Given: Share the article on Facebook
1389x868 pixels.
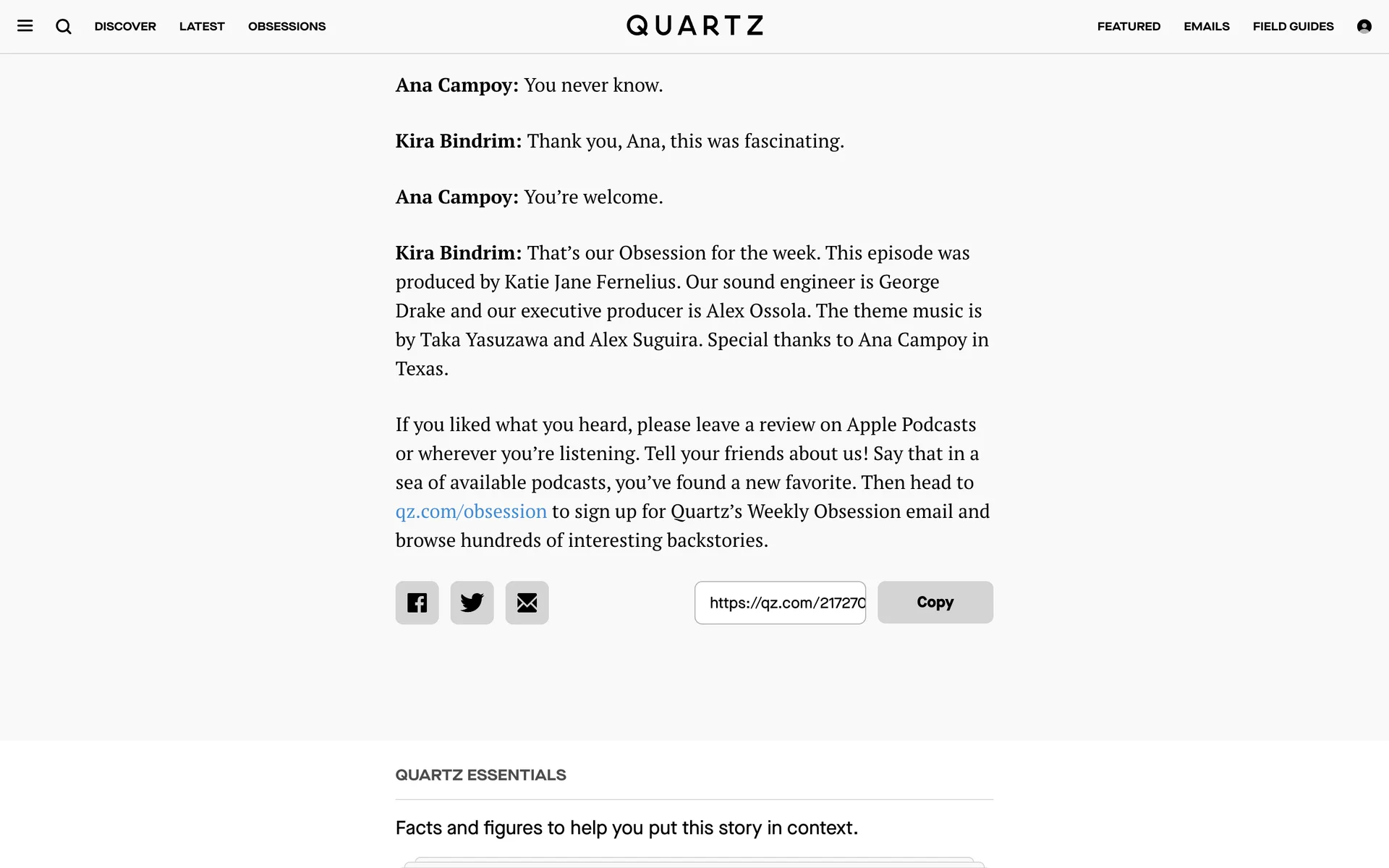Looking at the screenshot, I should coord(417,603).
